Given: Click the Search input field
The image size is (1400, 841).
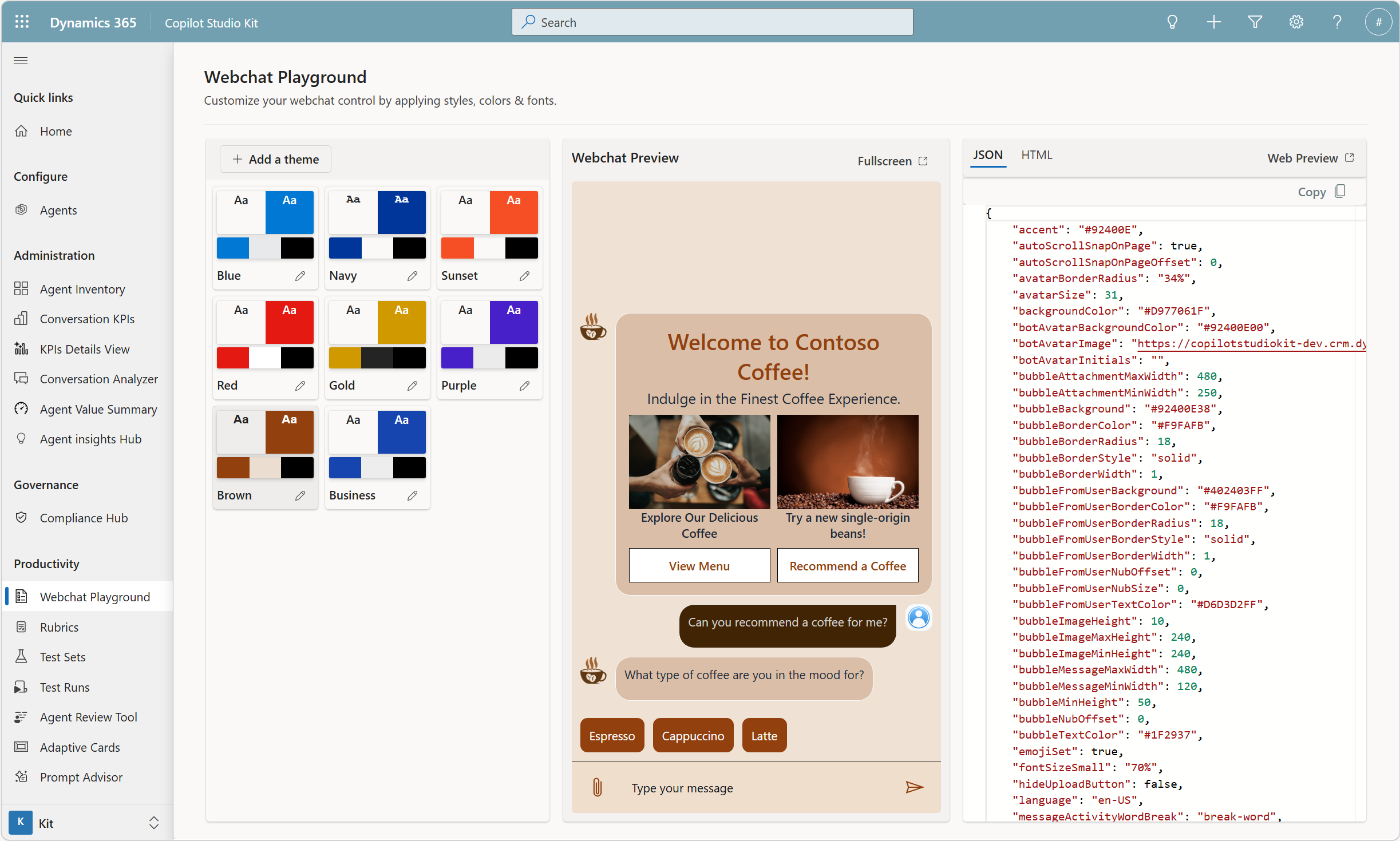Looking at the screenshot, I should (x=712, y=22).
